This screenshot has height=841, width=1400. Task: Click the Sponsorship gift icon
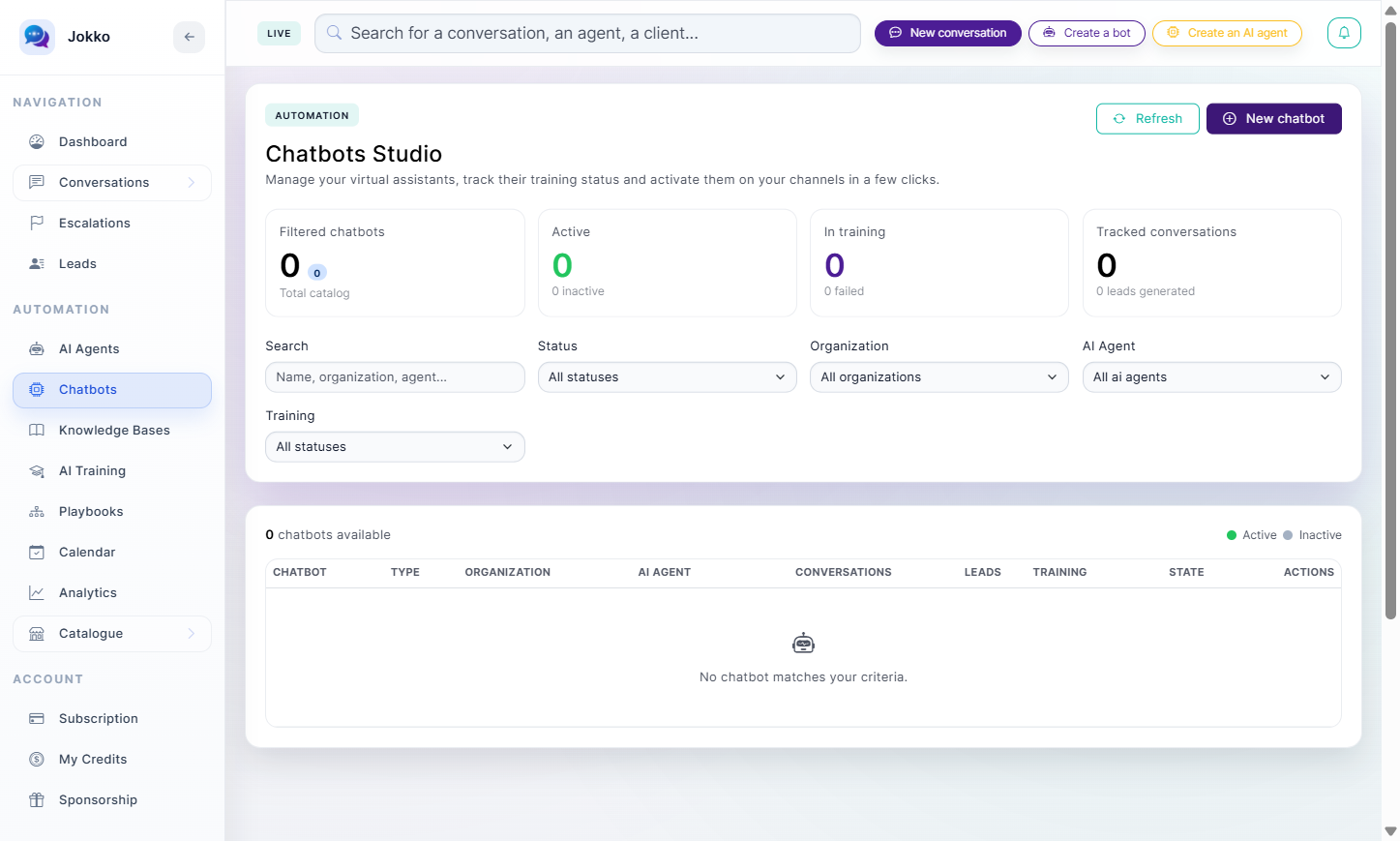[x=37, y=799]
